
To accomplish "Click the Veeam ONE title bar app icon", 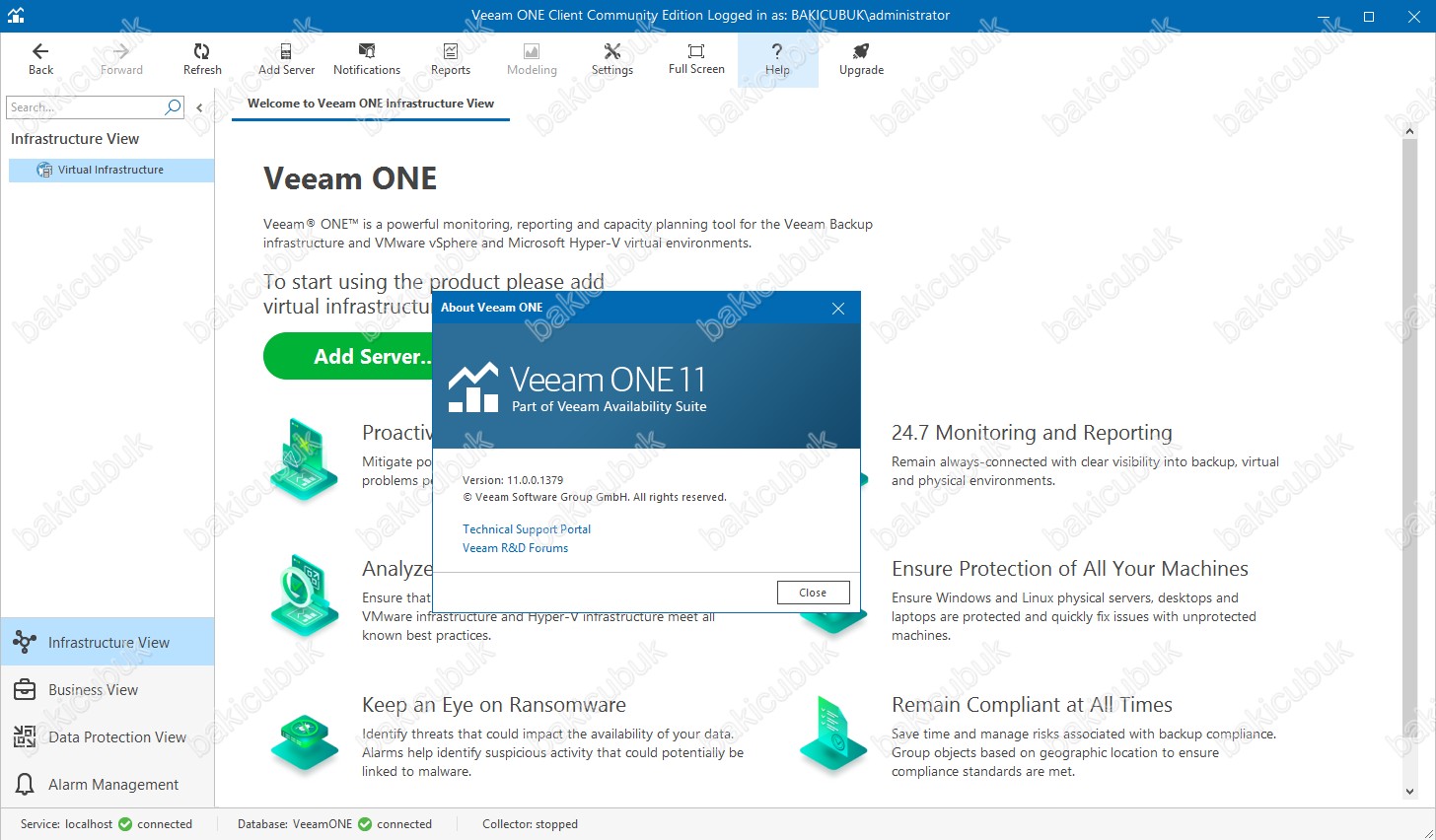I will (x=14, y=16).
